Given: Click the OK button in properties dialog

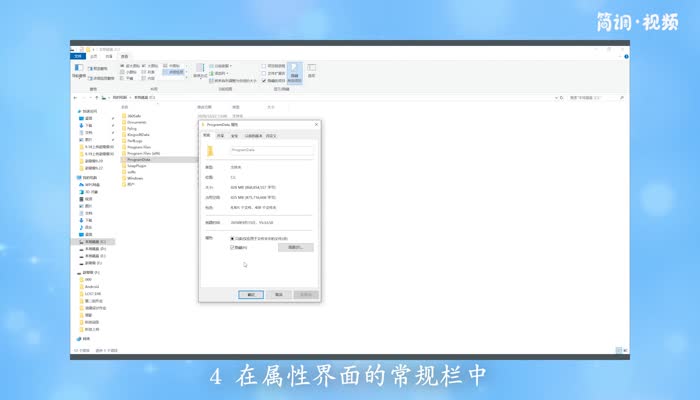Looking at the screenshot, I should click(250, 294).
